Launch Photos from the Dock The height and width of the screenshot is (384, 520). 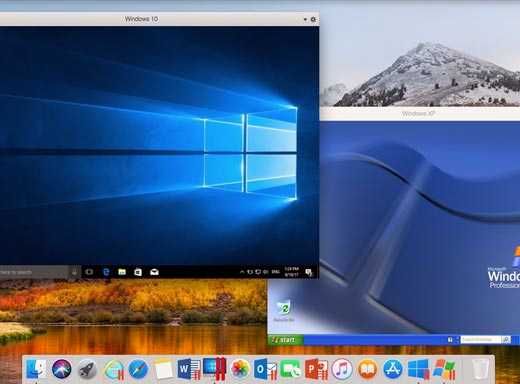(x=240, y=369)
